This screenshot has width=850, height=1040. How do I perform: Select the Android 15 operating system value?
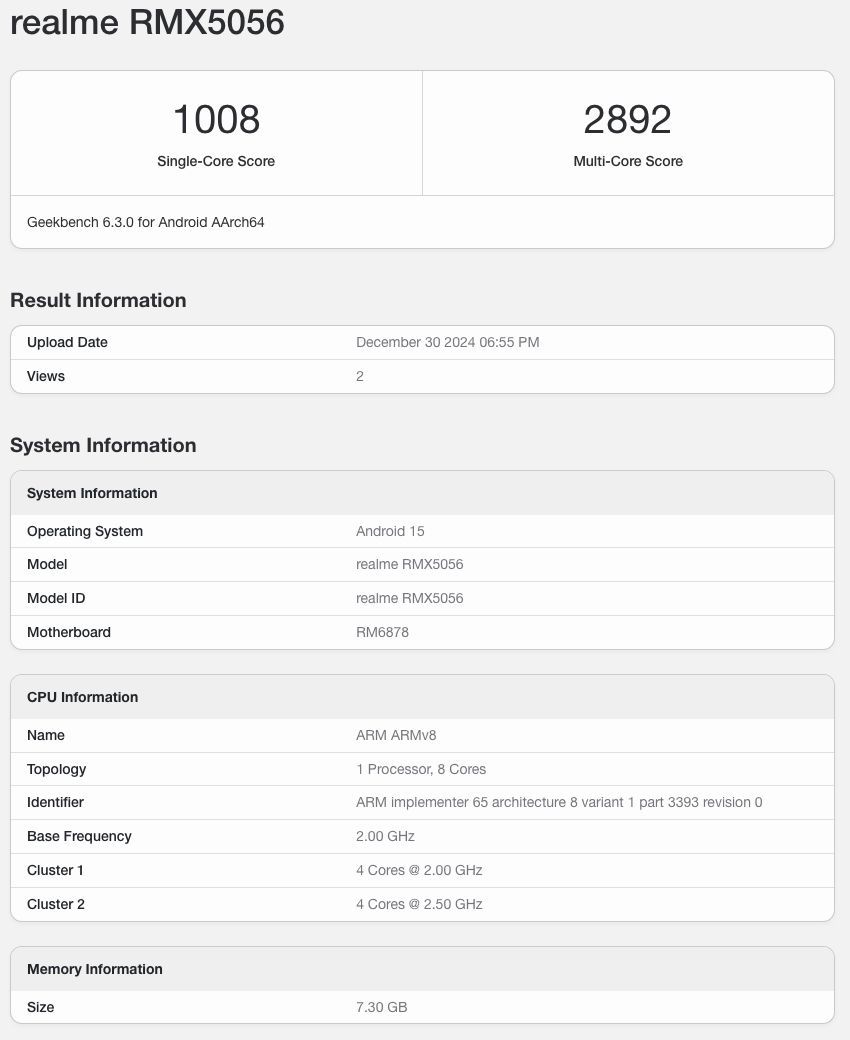point(390,531)
